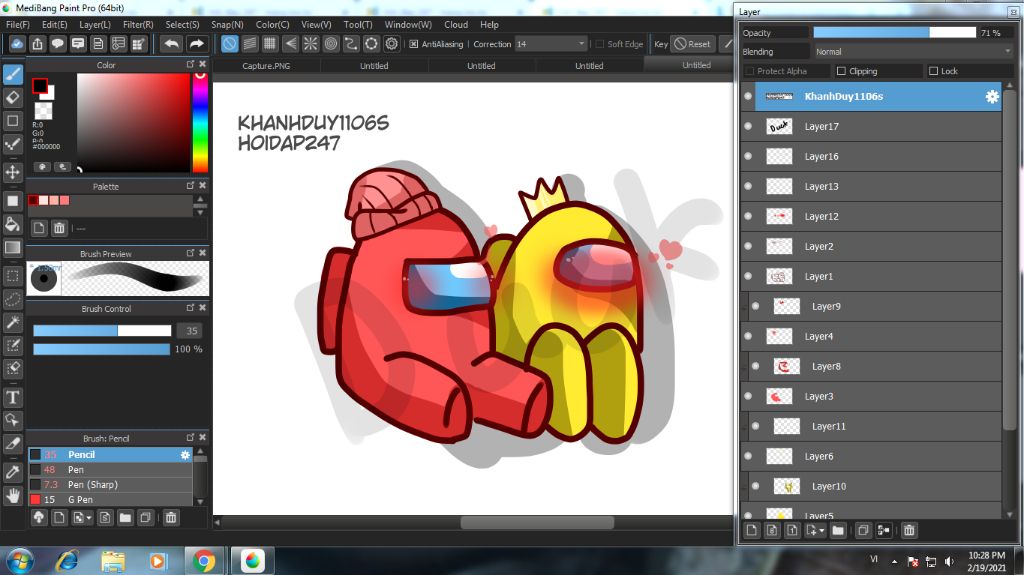
Task: Delete palette color with trash icon
Action: point(59,227)
